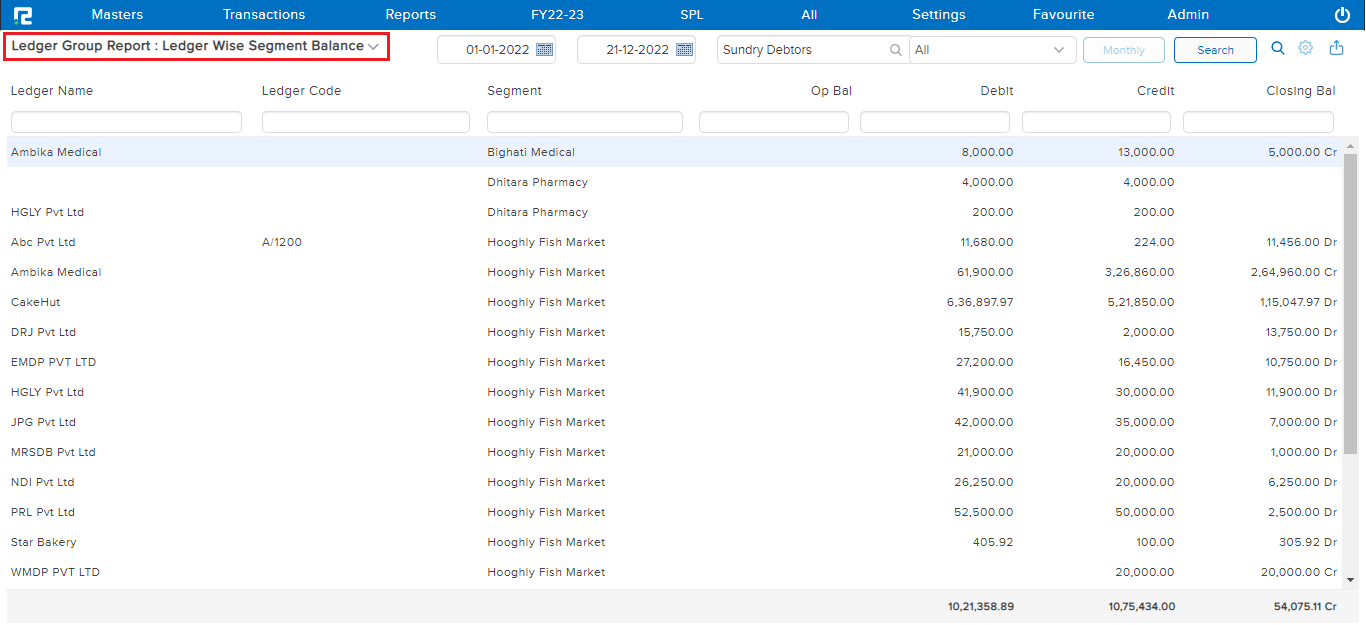1366x625 pixels.
Task: Log out using the power icon
Action: coord(1341,14)
